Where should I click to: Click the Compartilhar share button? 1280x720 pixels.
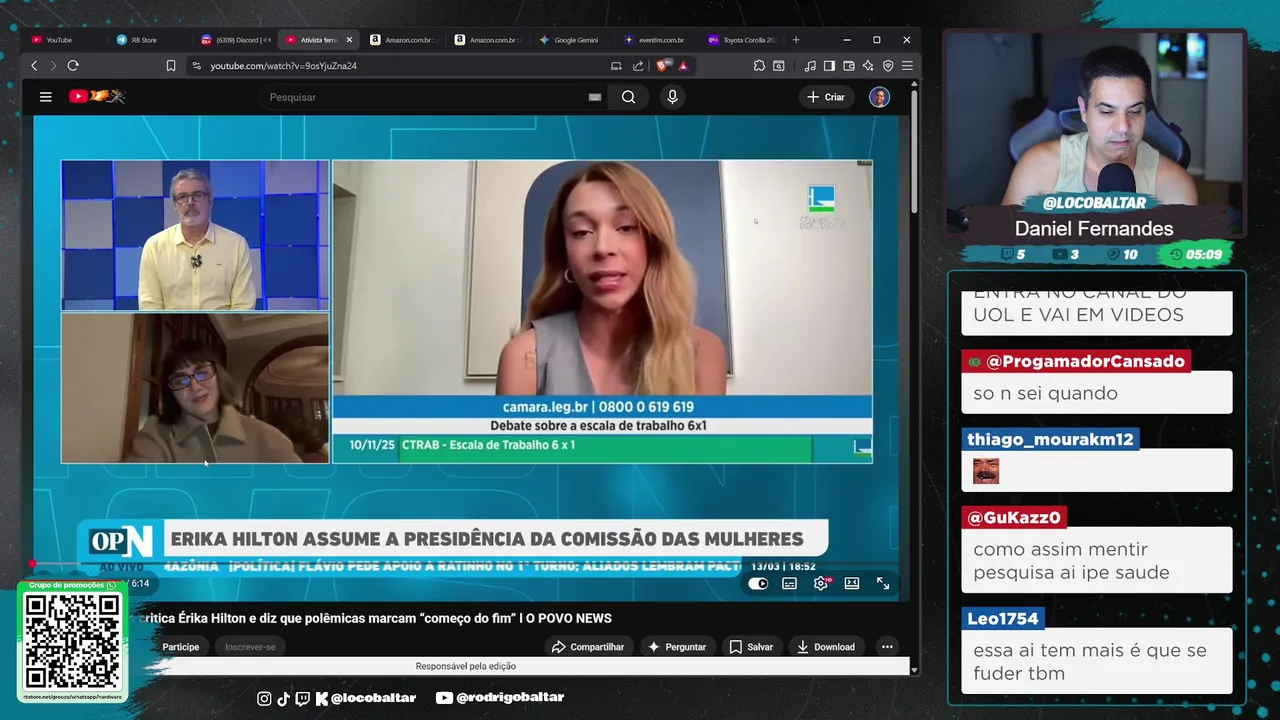coord(588,647)
